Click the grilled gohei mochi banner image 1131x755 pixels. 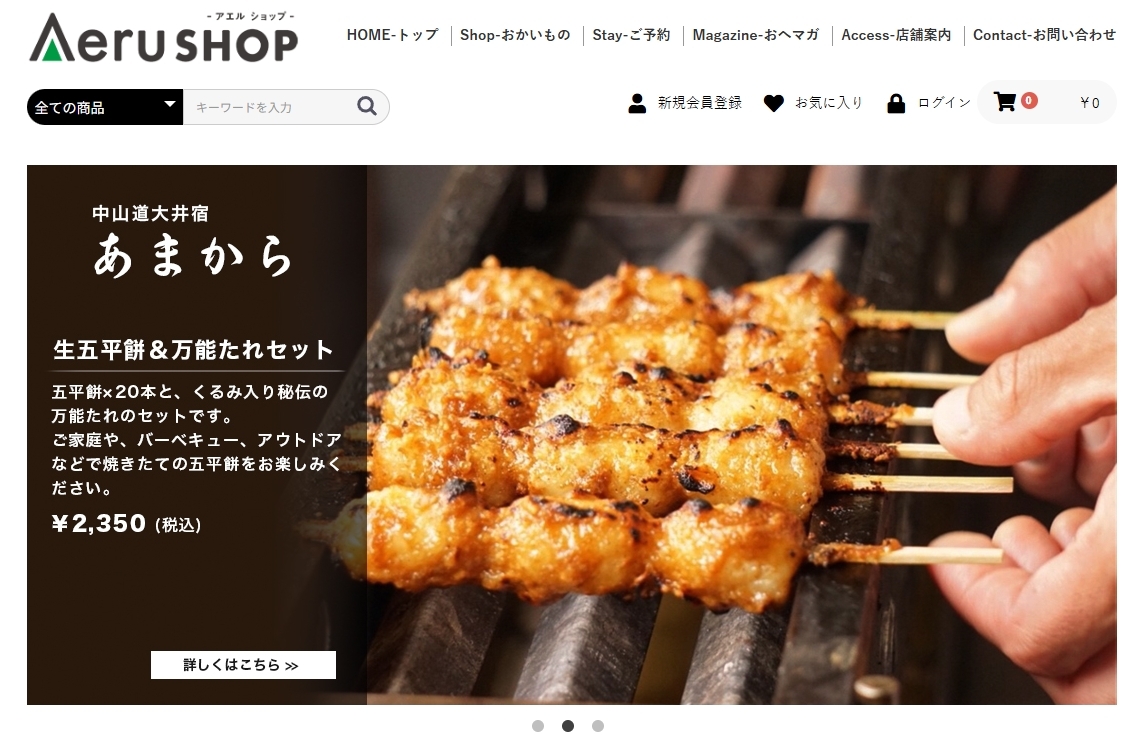coord(741,435)
